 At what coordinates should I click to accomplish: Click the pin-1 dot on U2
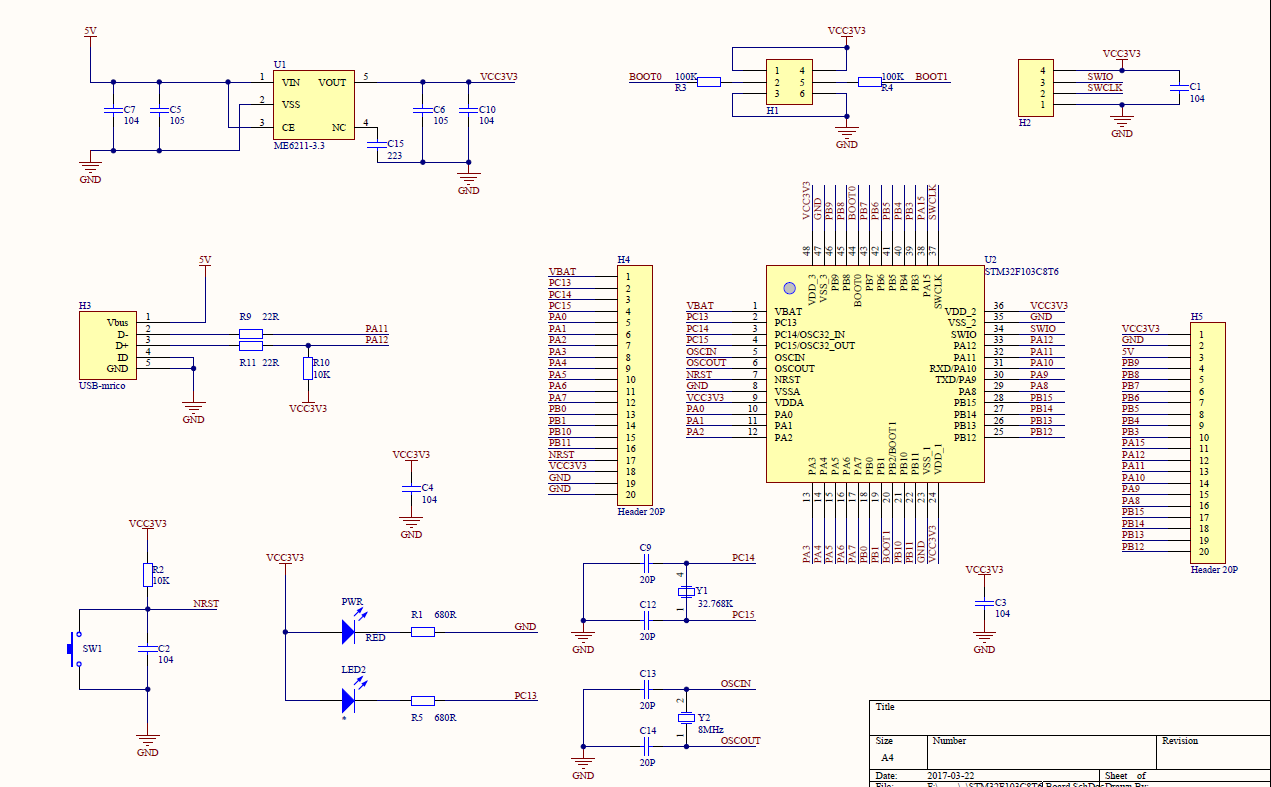[x=789, y=288]
